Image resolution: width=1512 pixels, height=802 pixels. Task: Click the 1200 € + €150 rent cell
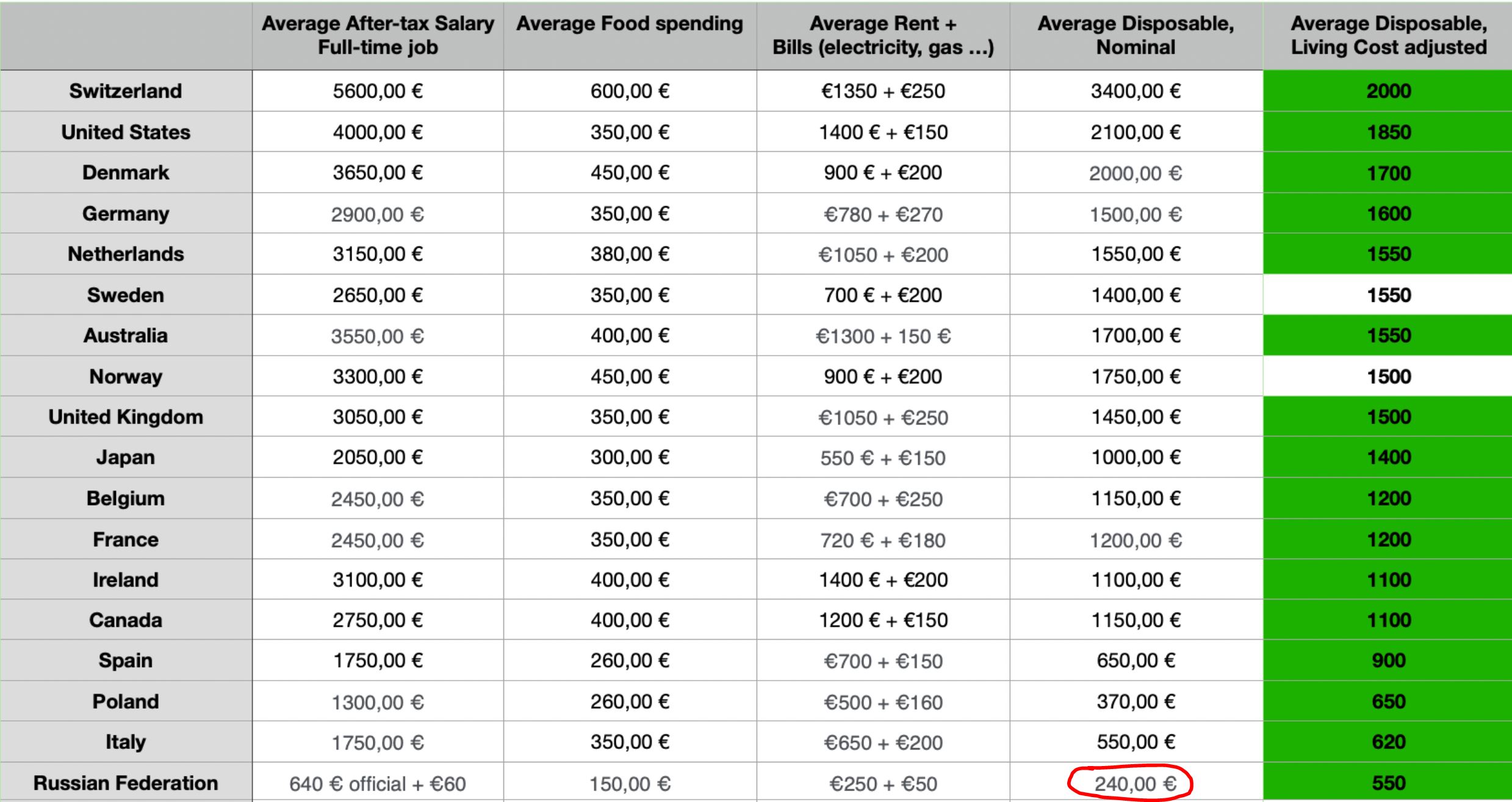click(x=883, y=620)
